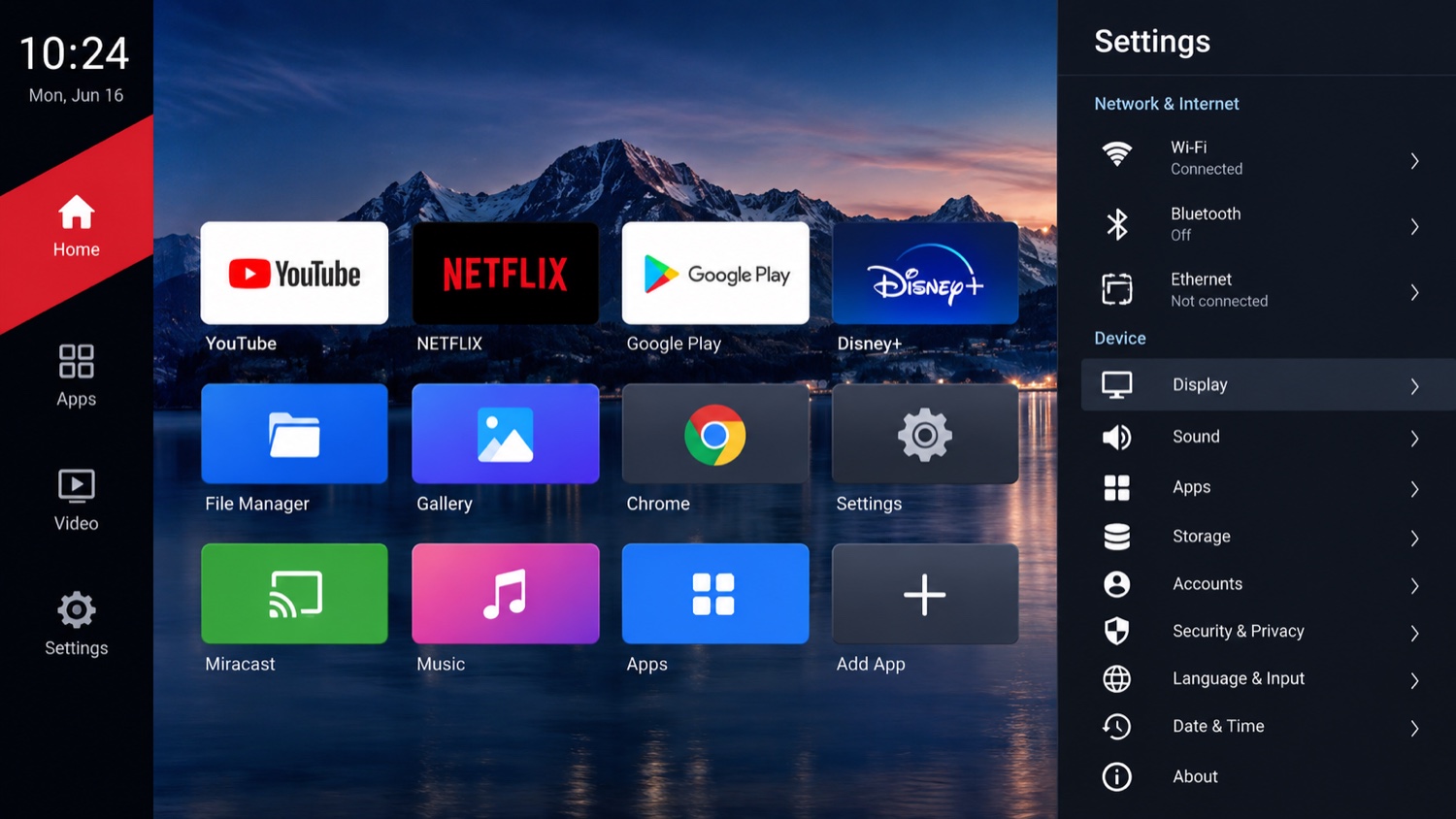Expand the Ethernet row chevron
Screen dimensions: 1456x819
coord(1415,293)
